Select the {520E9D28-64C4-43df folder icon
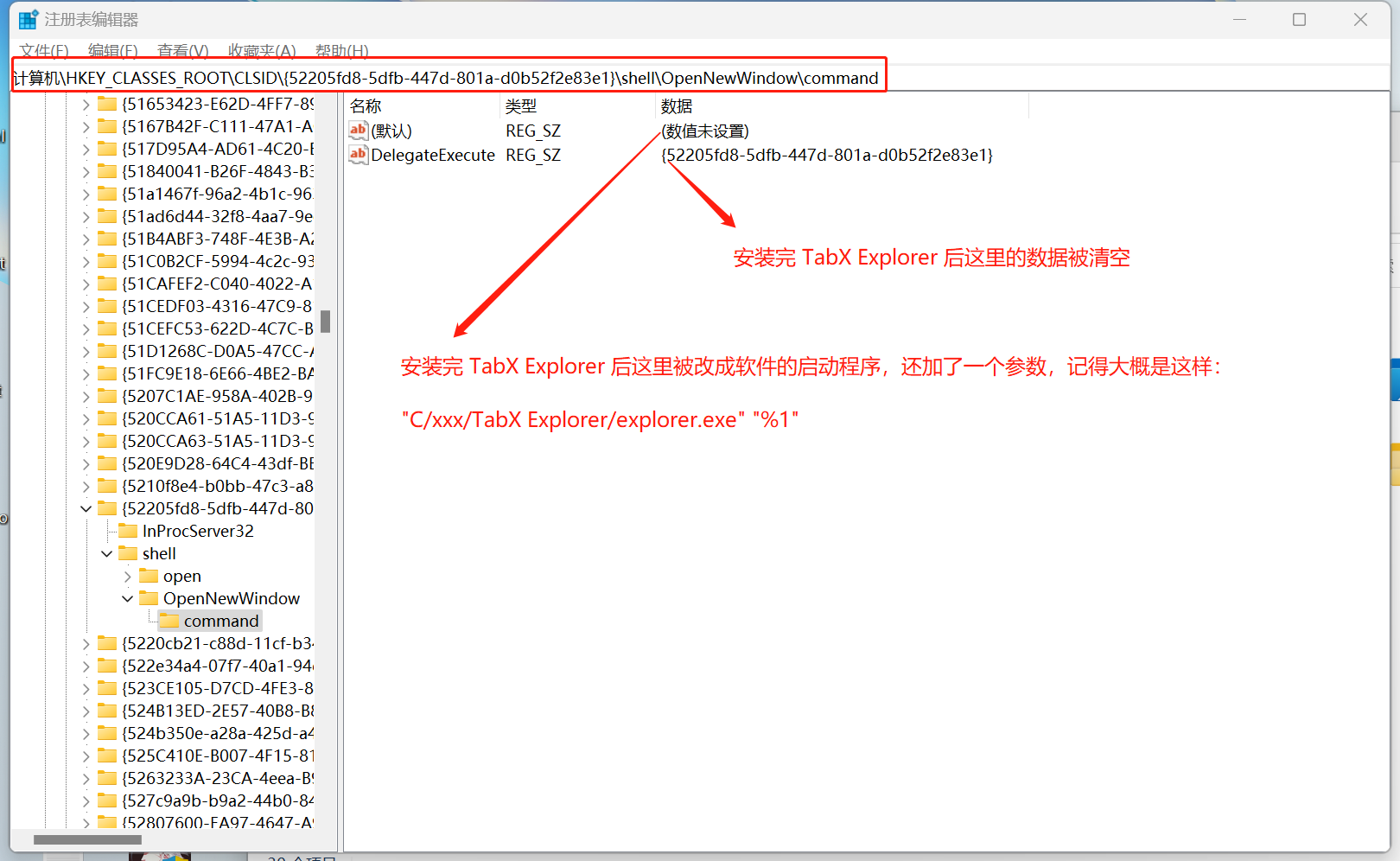 (x=107, y=463)
